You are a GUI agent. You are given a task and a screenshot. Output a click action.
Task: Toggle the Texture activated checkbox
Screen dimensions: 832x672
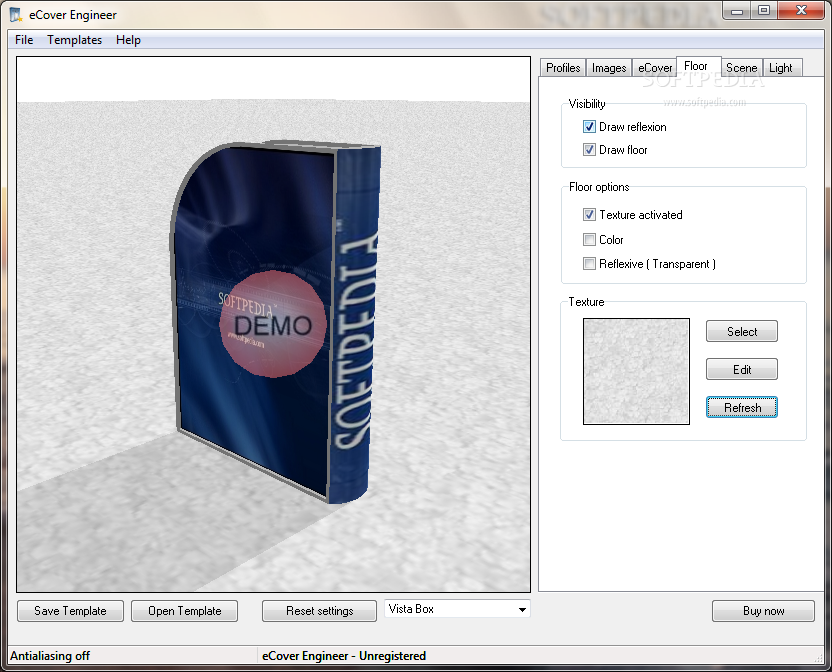(x=589, y=214)
